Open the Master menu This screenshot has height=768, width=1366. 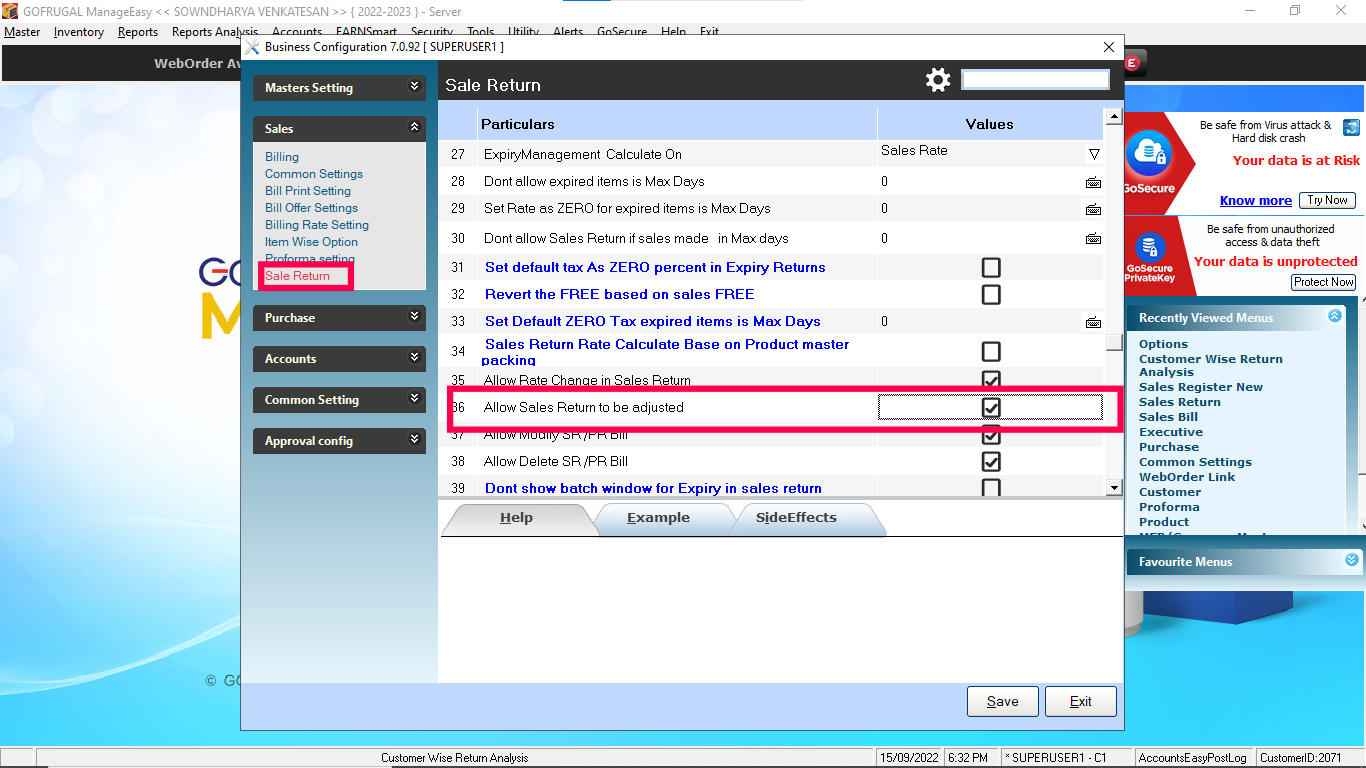click(22, 32)
